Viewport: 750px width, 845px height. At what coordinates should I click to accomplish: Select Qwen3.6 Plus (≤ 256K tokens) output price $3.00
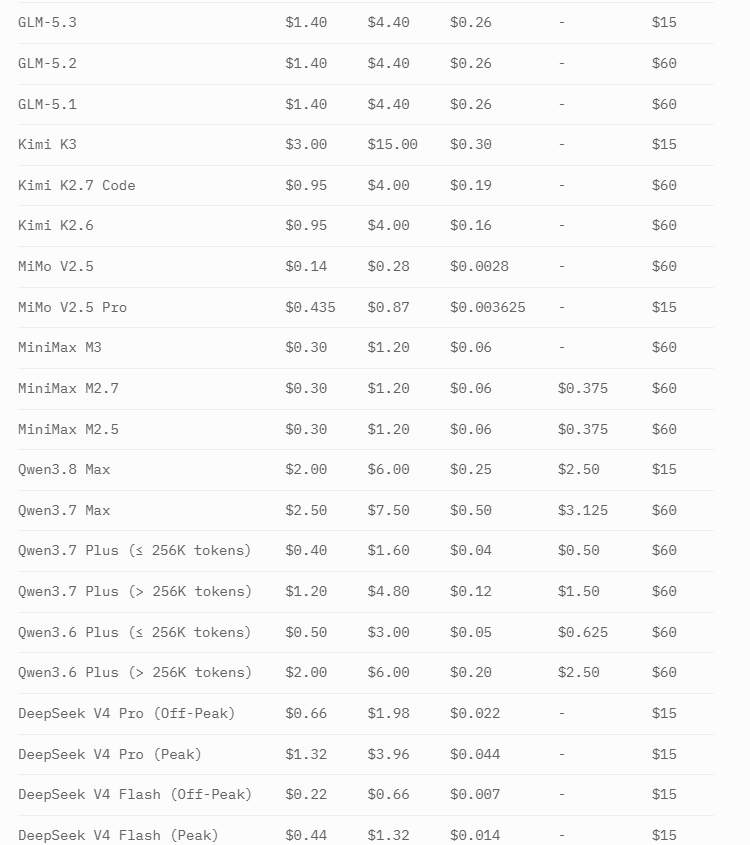(388, 632)
